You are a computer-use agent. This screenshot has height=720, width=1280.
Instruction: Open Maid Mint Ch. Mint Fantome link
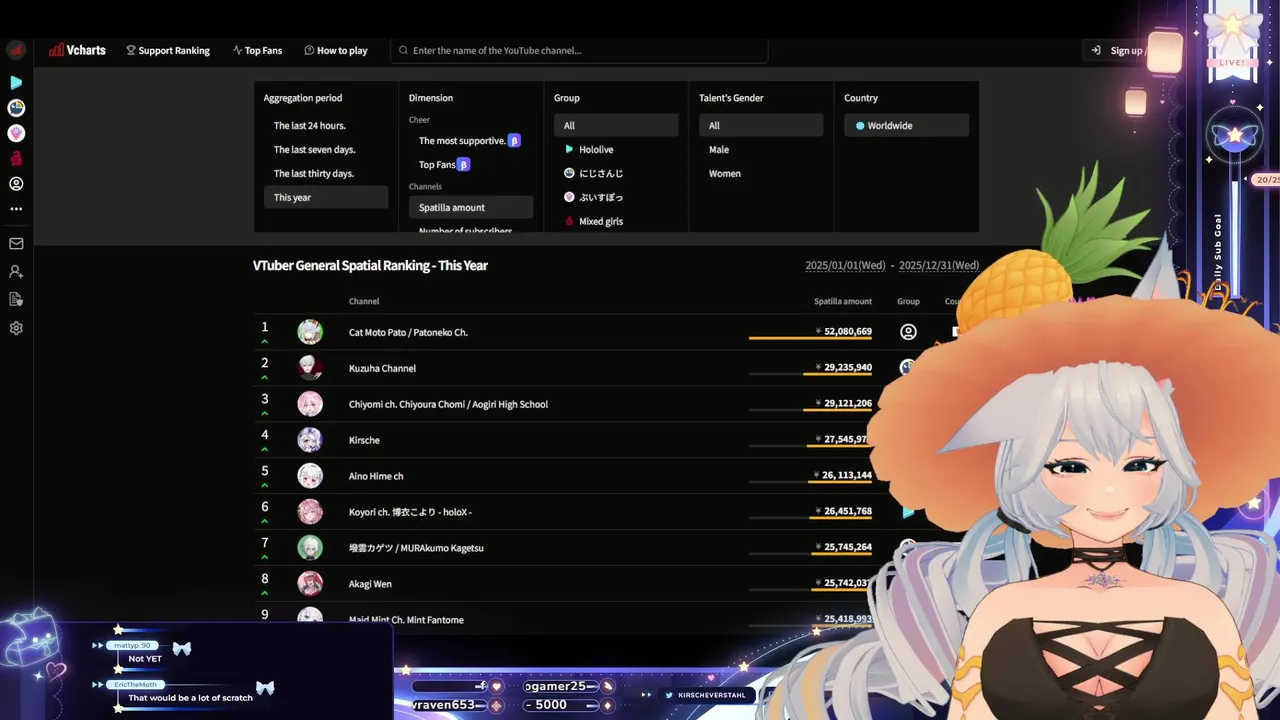tap(406, 620)
